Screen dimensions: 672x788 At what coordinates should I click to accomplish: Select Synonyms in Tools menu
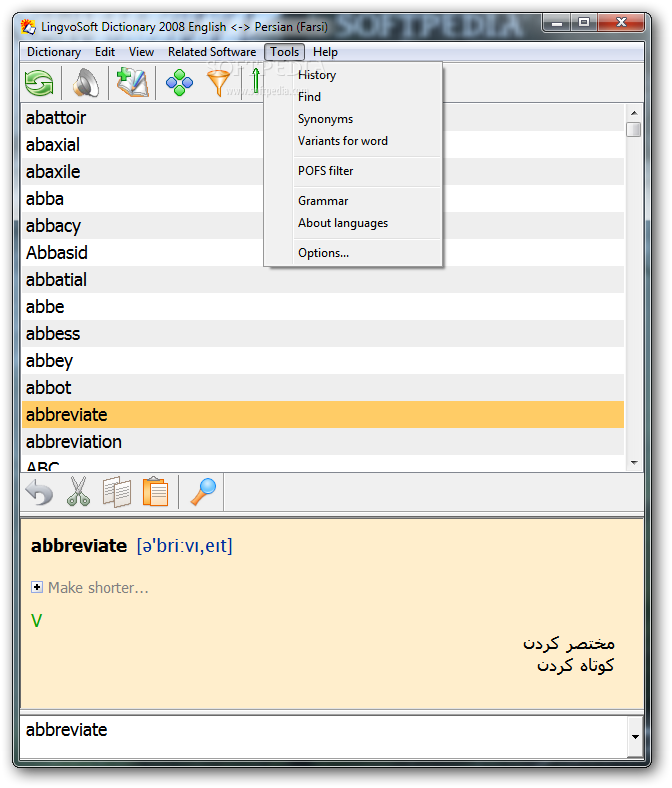click(353, 119)
